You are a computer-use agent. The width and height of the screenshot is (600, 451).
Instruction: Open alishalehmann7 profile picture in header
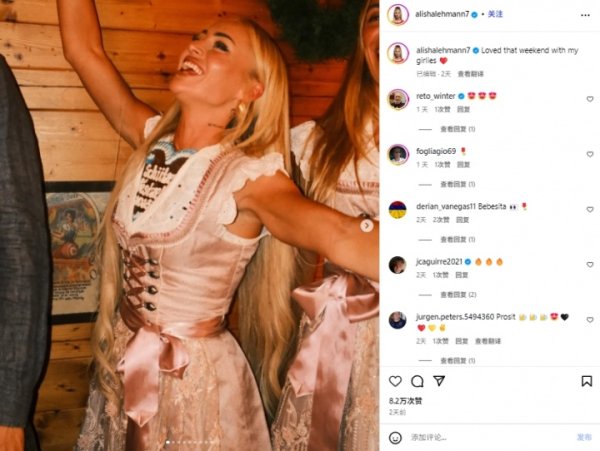point(398,15)
